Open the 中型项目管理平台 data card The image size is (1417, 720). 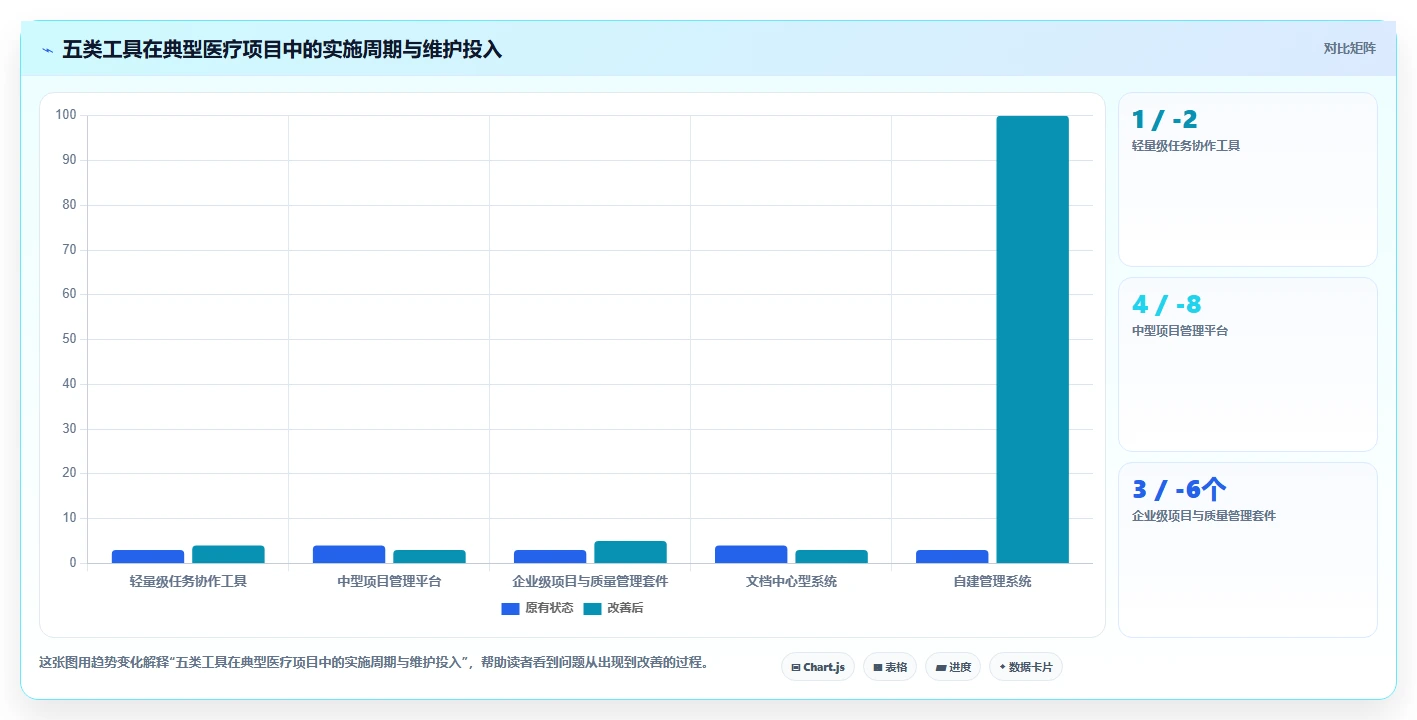(1248, 365)
